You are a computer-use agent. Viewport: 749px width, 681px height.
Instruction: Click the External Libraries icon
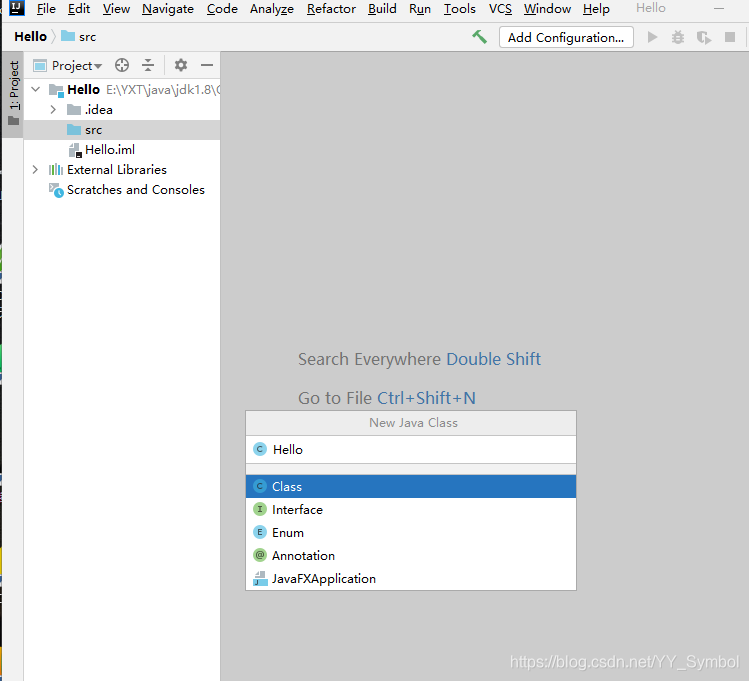(x=56, y=170)
